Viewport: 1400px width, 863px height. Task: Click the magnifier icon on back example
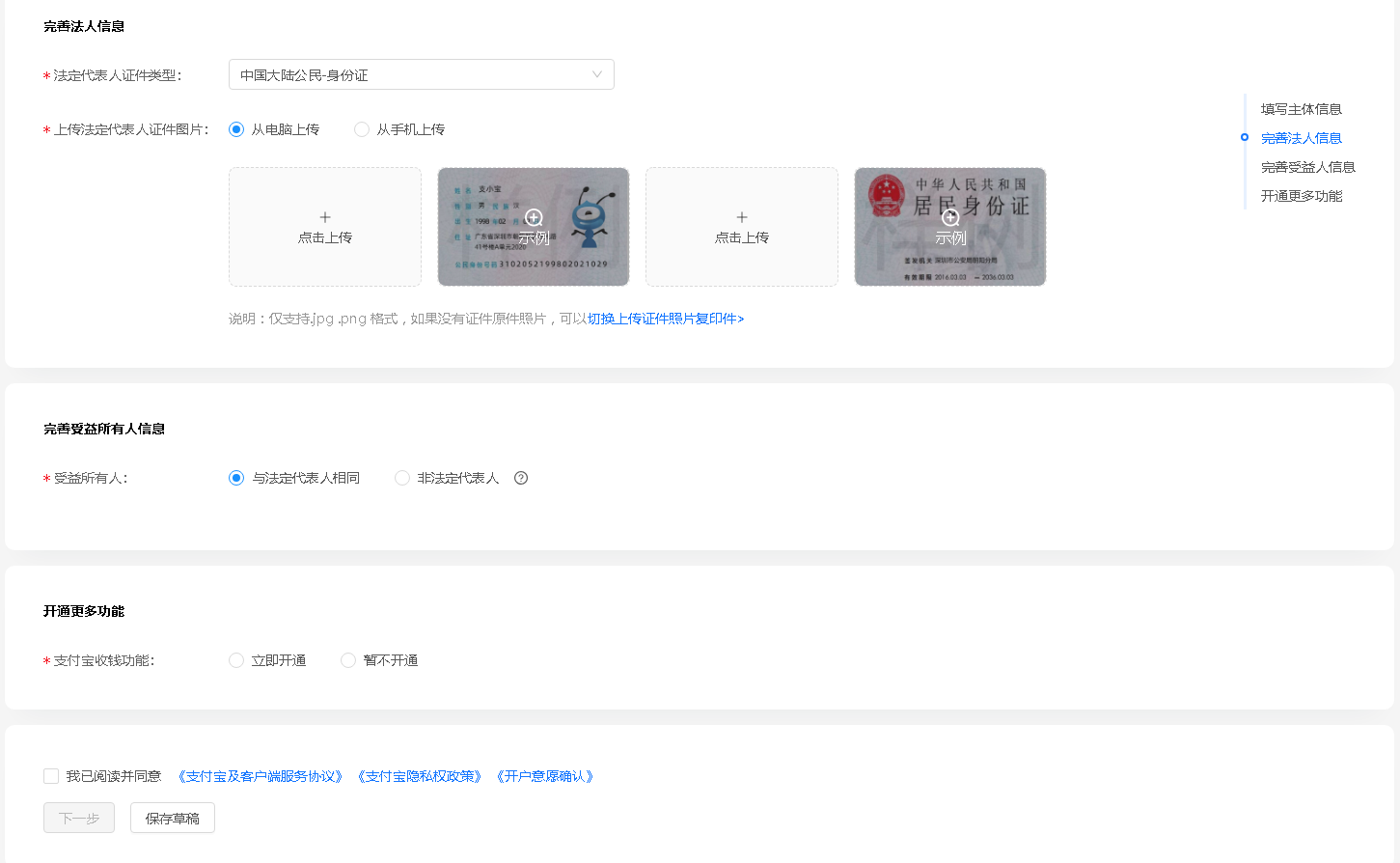pyautogui.click(x=950, y=217)
